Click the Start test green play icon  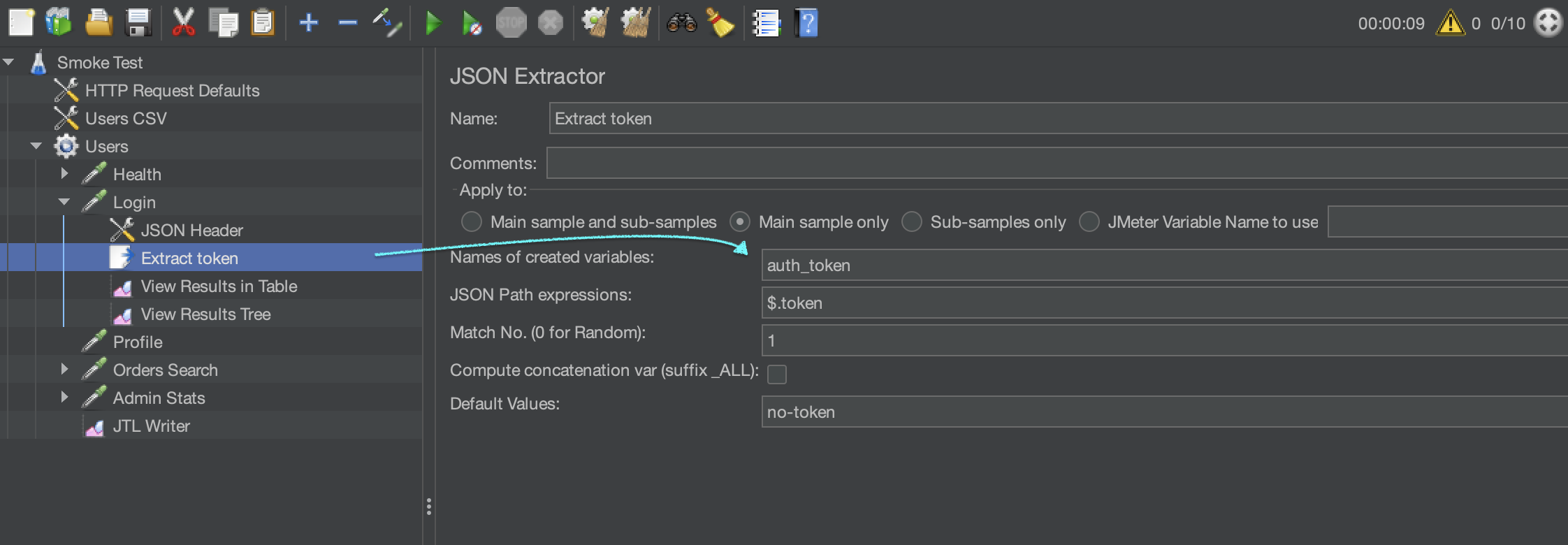[433, 24]
